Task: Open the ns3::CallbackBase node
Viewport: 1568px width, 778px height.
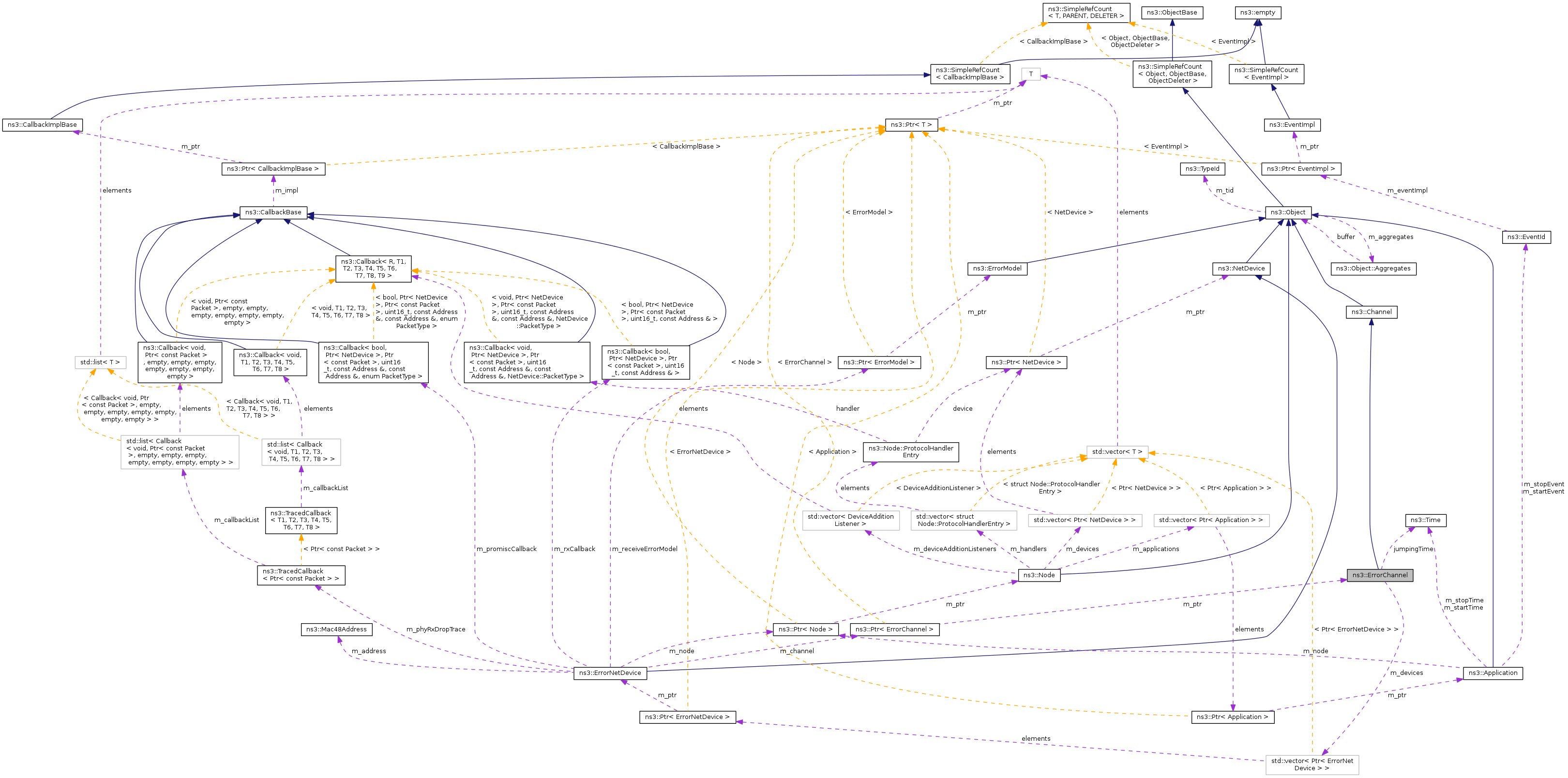Action: point(272,212)
